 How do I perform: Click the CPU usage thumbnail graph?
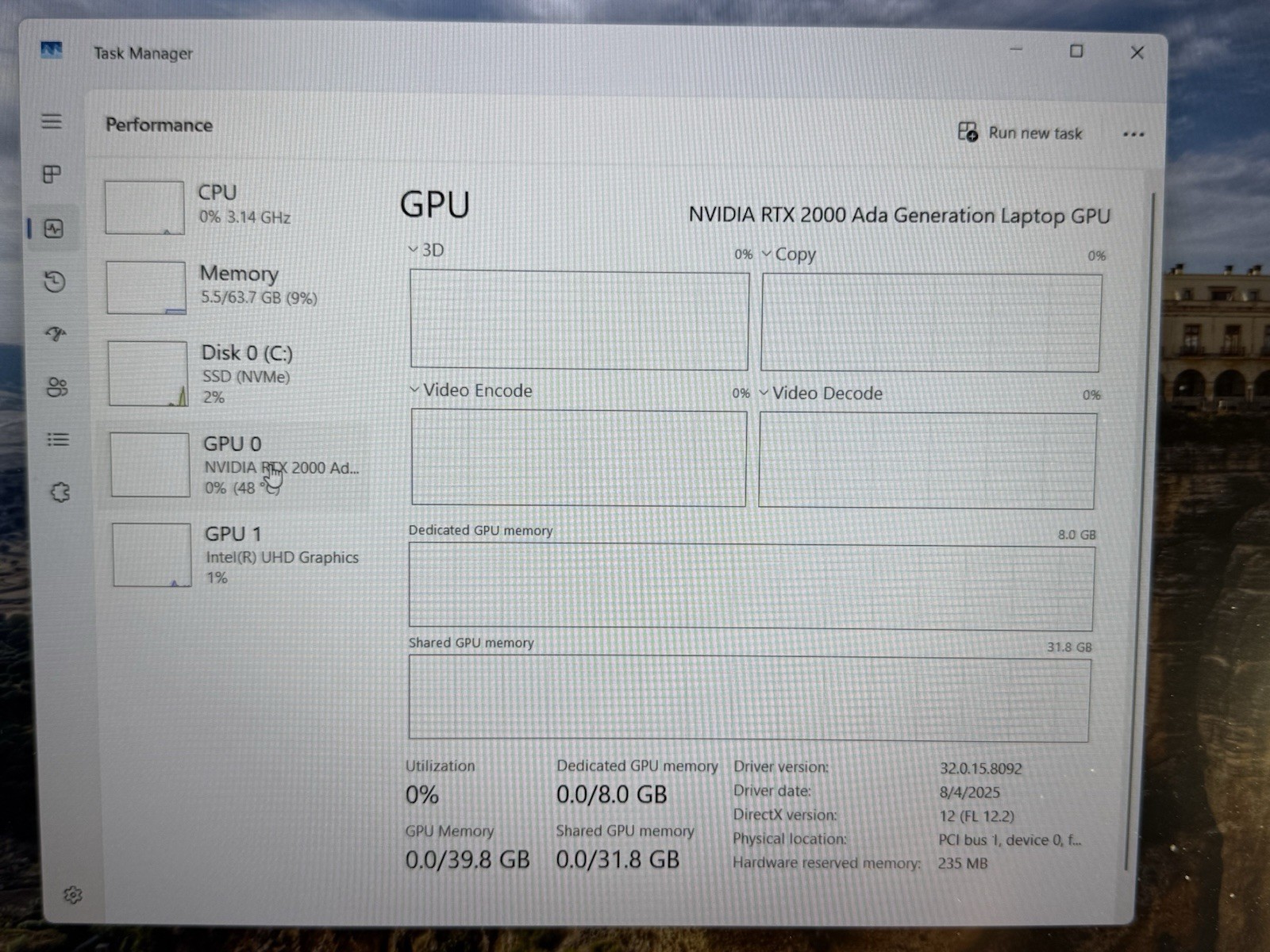(144, 208)
